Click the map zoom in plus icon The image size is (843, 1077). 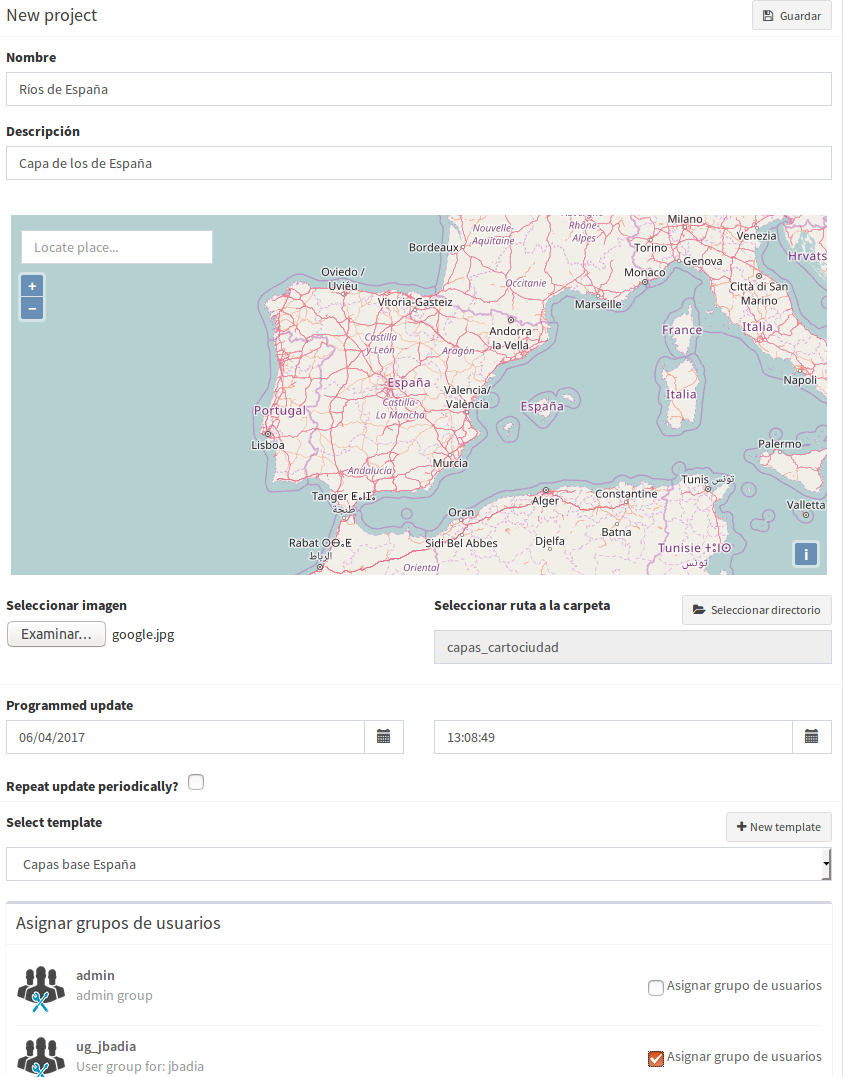pos(32,286)
